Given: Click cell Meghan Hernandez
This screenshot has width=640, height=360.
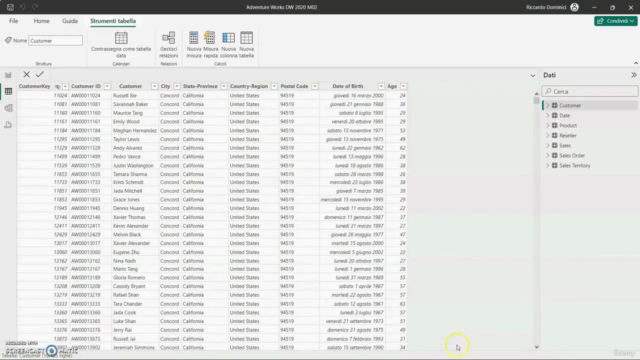Looking at the screenshot, I should 135,131.
